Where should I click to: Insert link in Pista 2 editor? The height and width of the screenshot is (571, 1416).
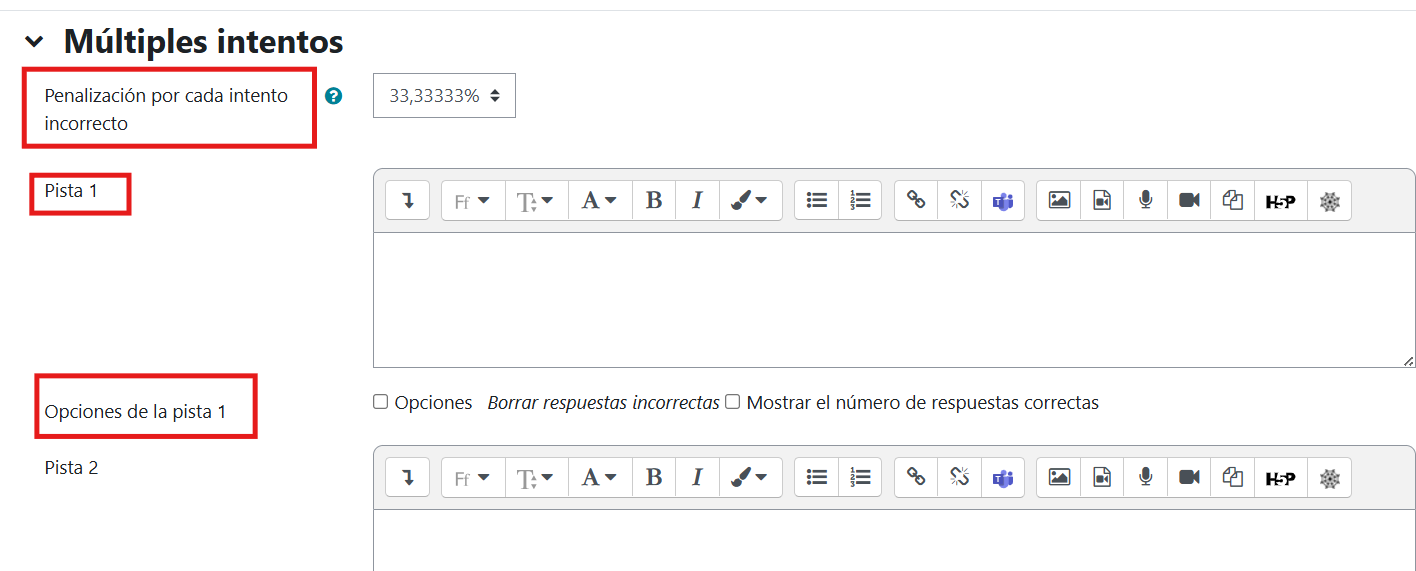[x=916, y=478]
